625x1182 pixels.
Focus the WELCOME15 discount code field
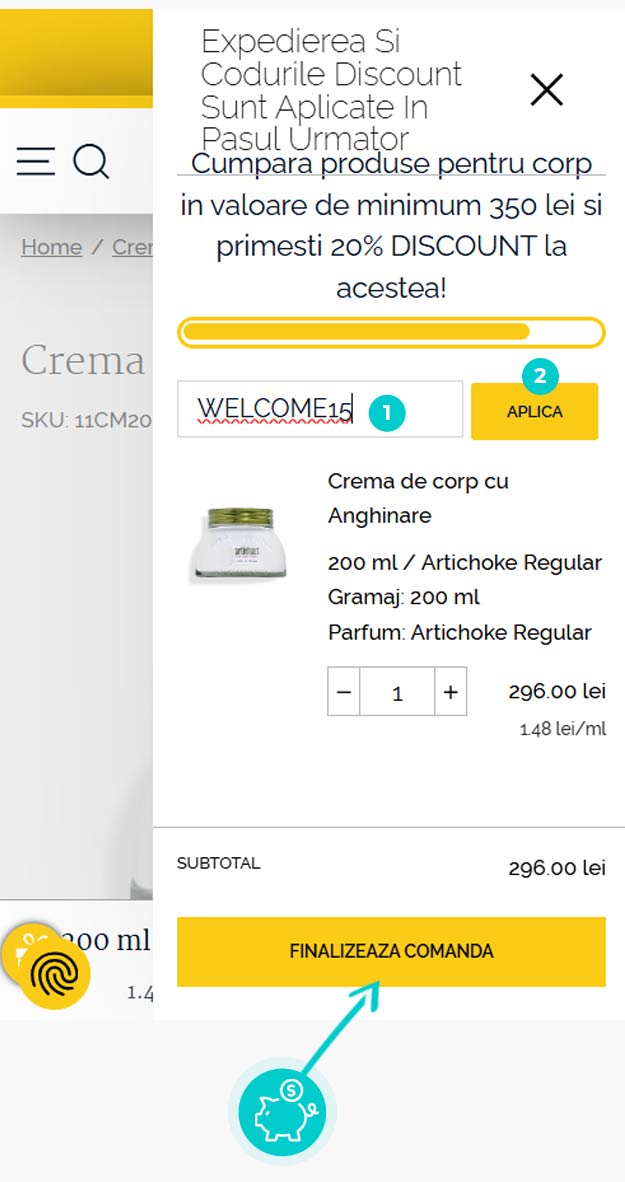click(x=275, y=409)
